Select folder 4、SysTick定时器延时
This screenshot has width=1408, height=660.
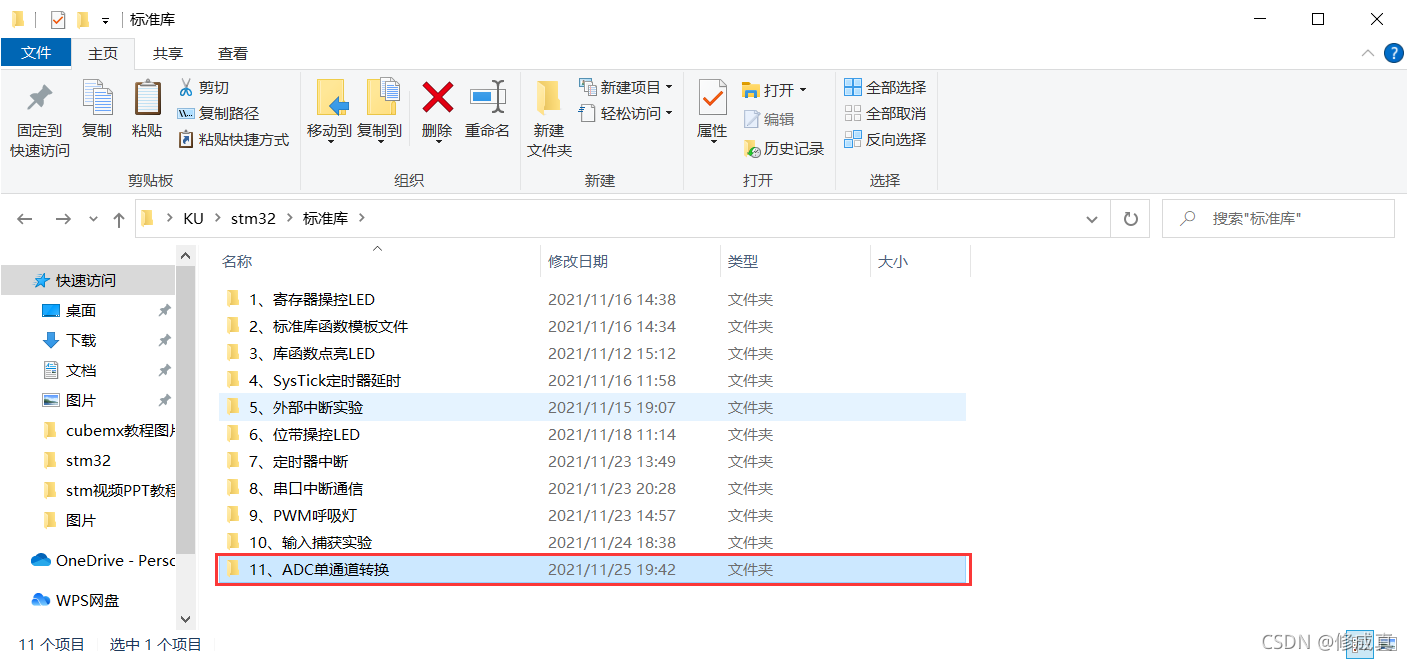coord(593,380)
